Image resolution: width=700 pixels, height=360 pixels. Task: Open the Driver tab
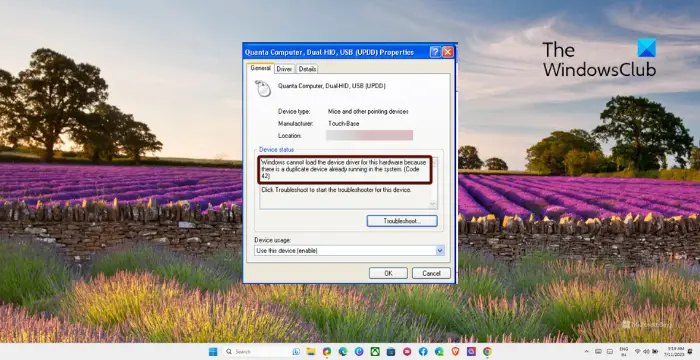coord(284,69)
